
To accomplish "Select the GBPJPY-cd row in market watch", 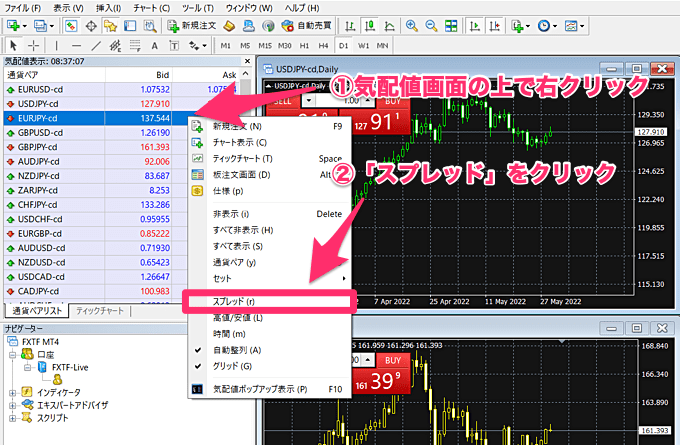I will [40, 146].
